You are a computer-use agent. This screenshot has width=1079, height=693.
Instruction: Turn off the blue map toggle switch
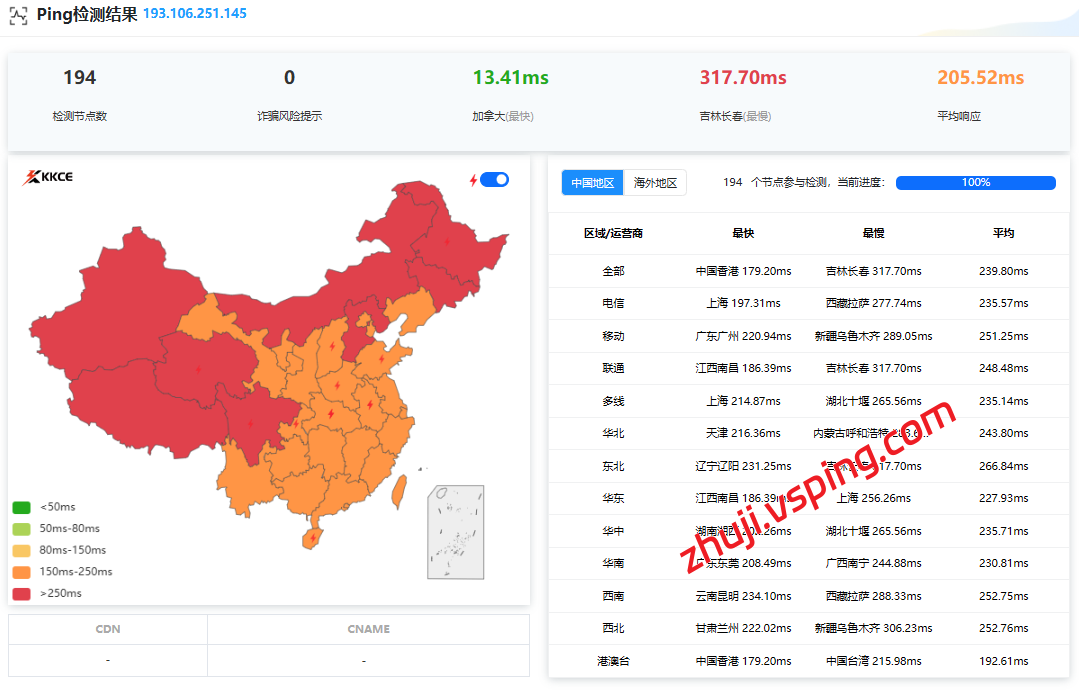point(494,180)
